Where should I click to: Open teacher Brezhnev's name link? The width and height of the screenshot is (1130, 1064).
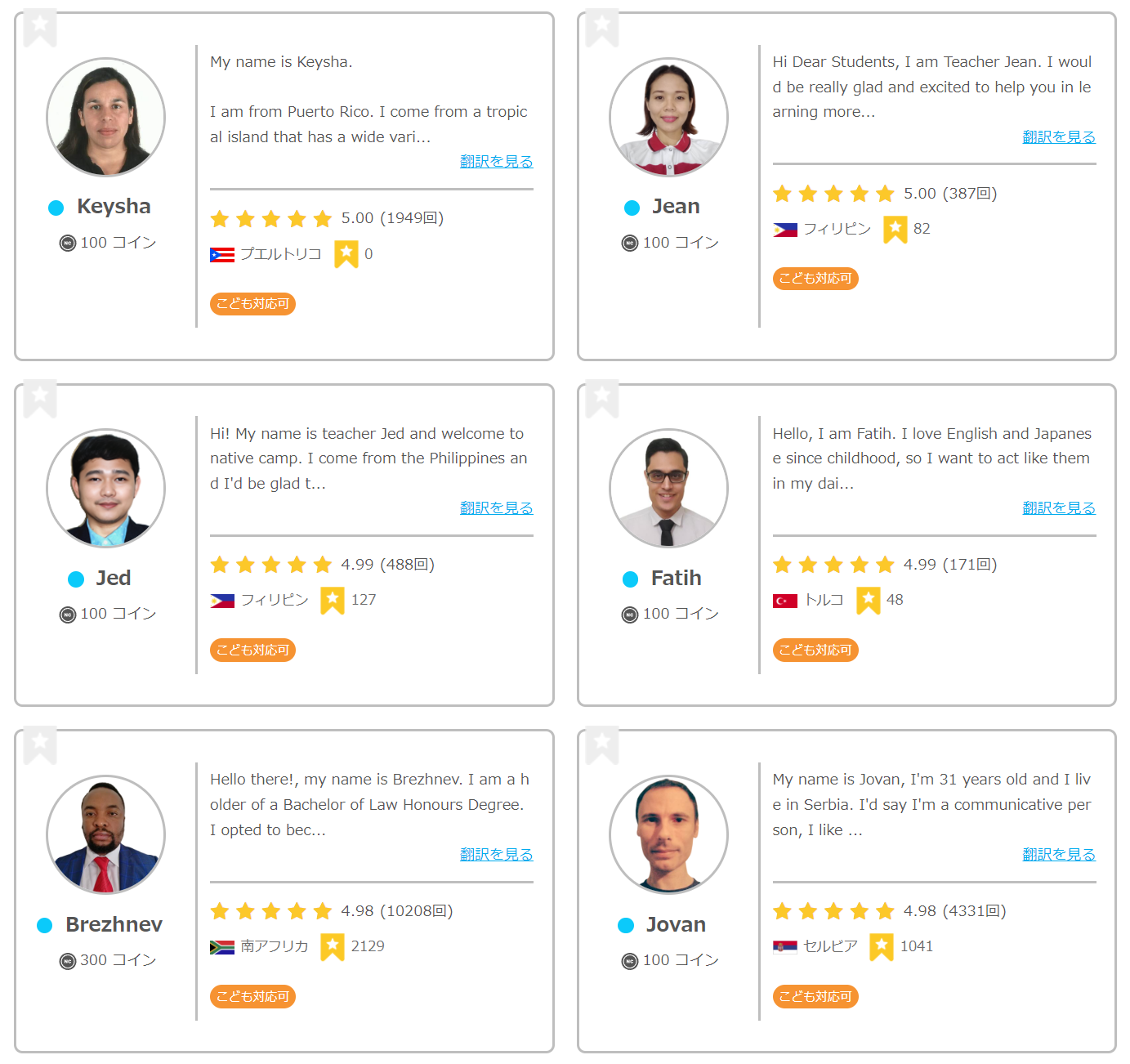click(114, 924)
